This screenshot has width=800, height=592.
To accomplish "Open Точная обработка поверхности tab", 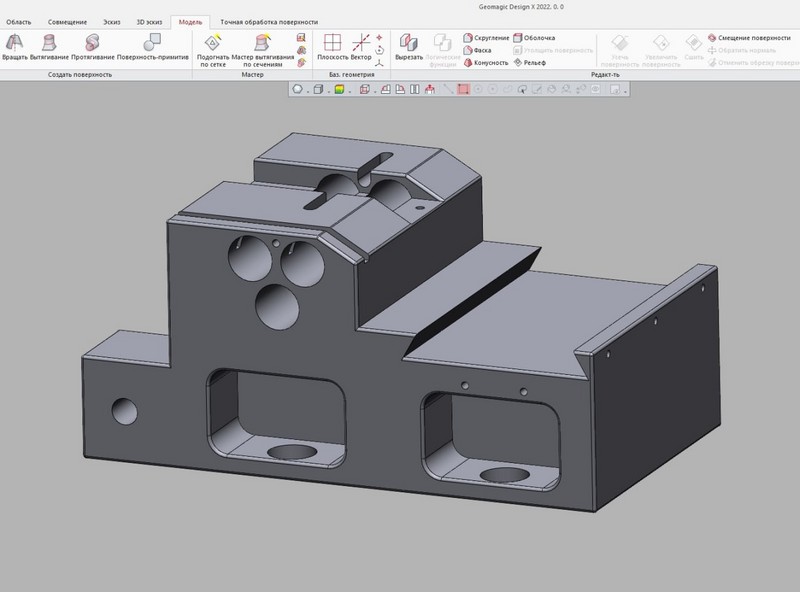I will (x=269, y=22).
